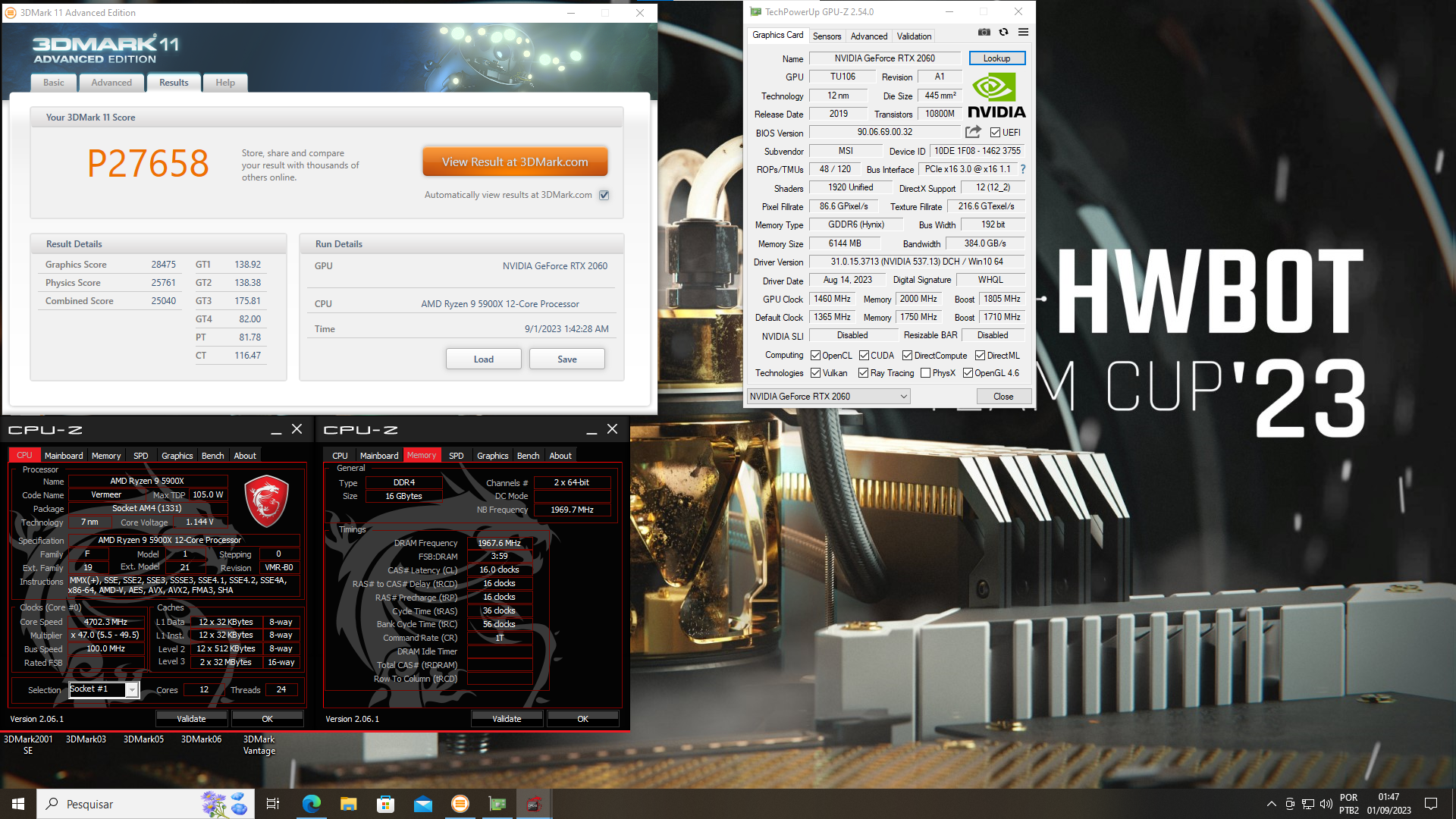Open Task View from the taskbar
1456x819 pixels.
(273, 804)
